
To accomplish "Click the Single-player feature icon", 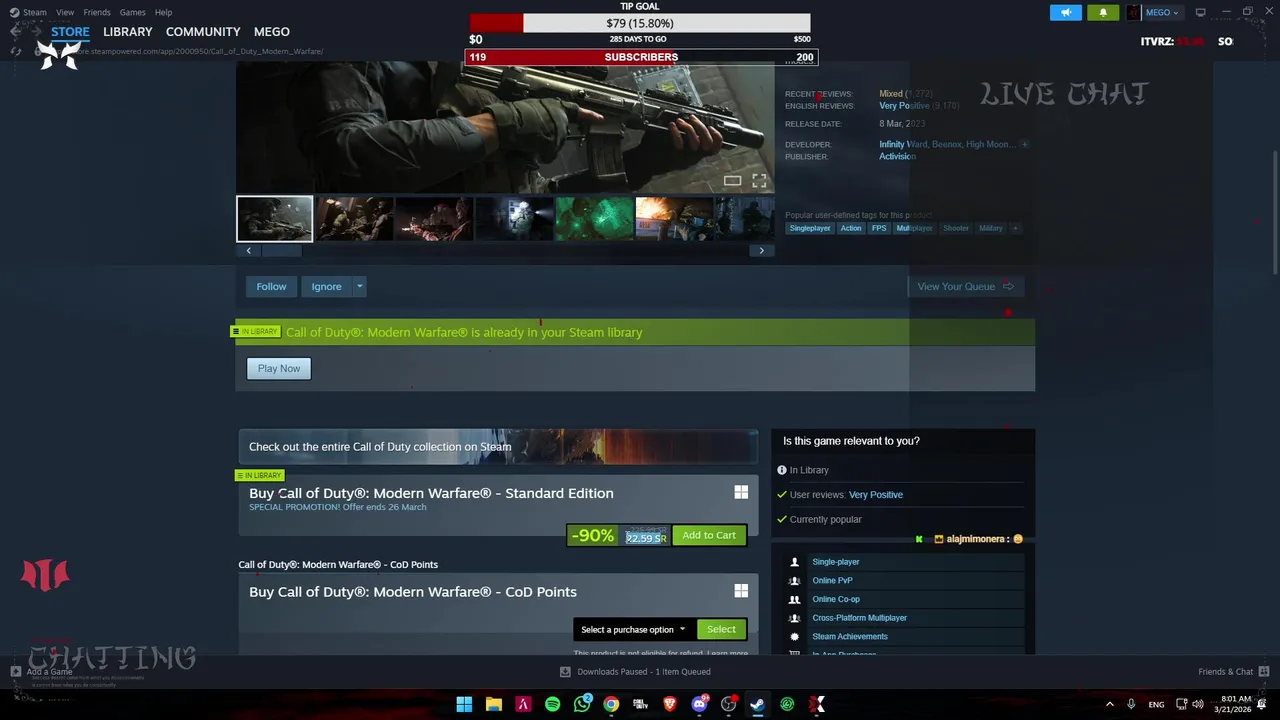I will pos(795,562).
